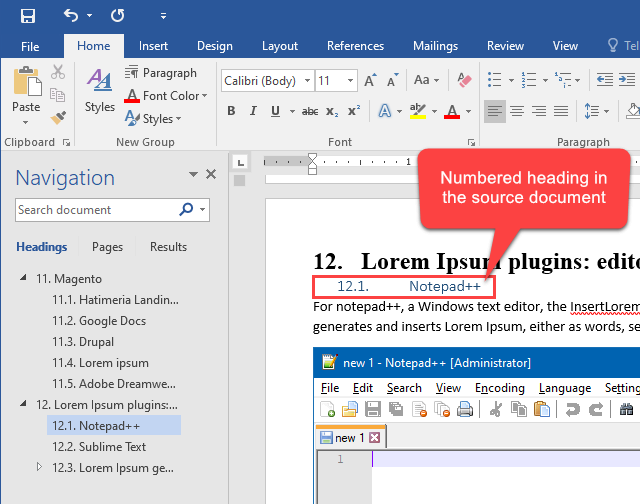Collapse the 11. Magento heading

23,278
